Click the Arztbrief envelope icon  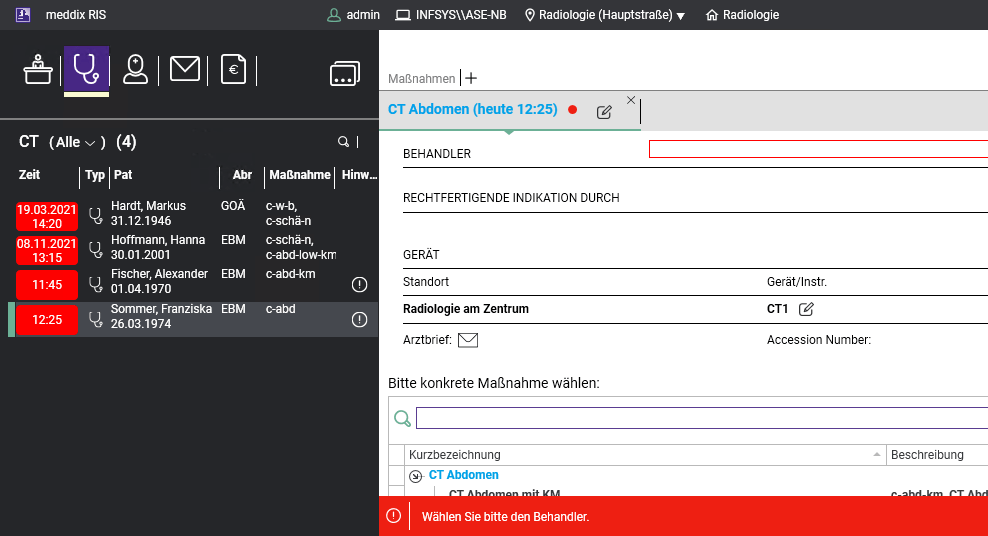468,340
